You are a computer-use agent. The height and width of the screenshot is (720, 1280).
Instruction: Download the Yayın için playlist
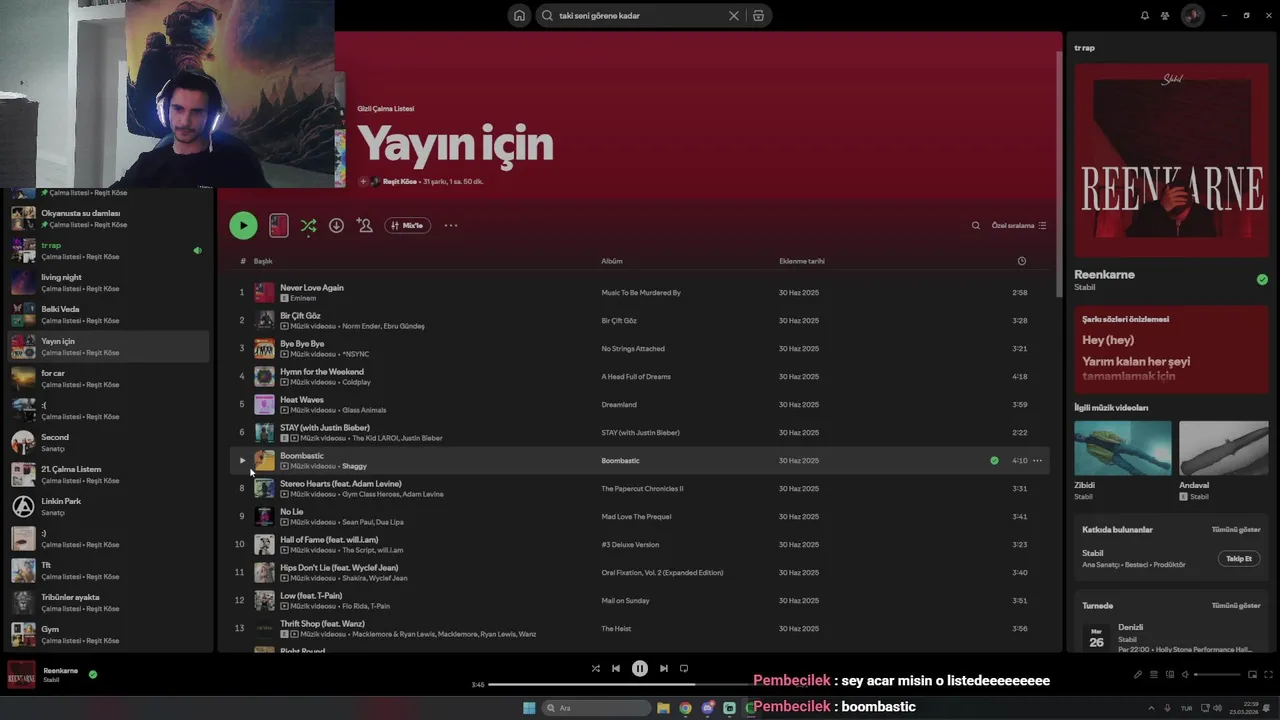click(336, 226)
